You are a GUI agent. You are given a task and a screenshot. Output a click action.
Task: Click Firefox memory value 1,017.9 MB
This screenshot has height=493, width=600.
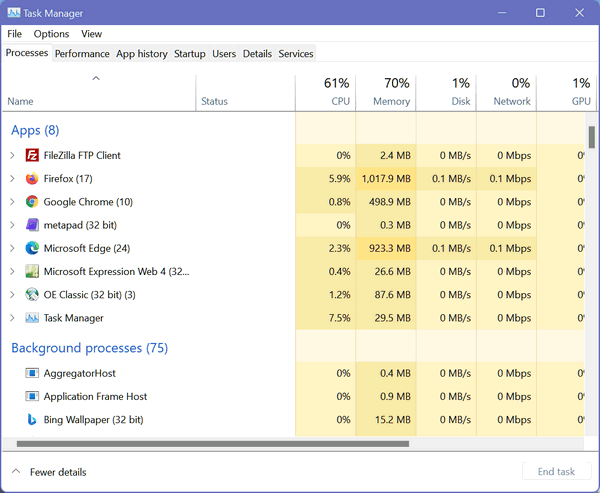(386, 179)
